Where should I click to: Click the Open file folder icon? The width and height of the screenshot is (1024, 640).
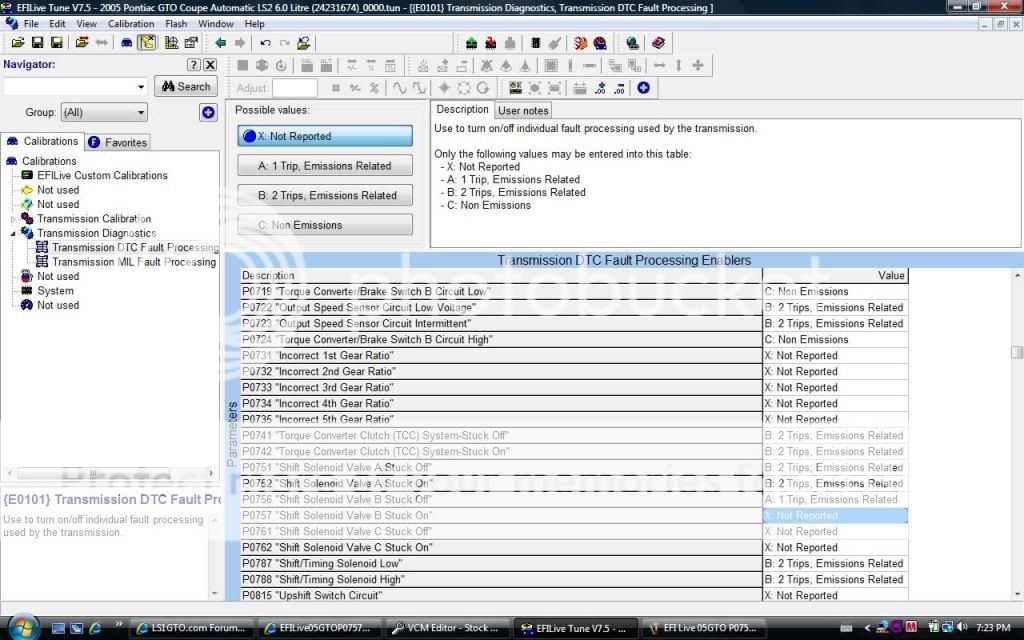pyautogui.click(x=17, y=43)
